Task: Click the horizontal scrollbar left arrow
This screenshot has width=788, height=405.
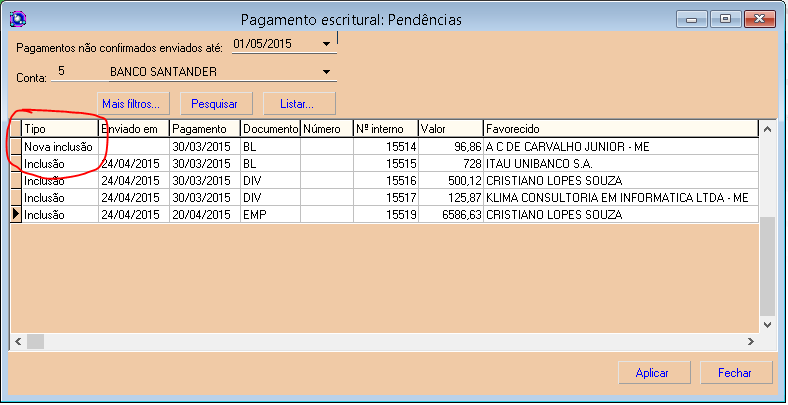Action: click(18, 342)
